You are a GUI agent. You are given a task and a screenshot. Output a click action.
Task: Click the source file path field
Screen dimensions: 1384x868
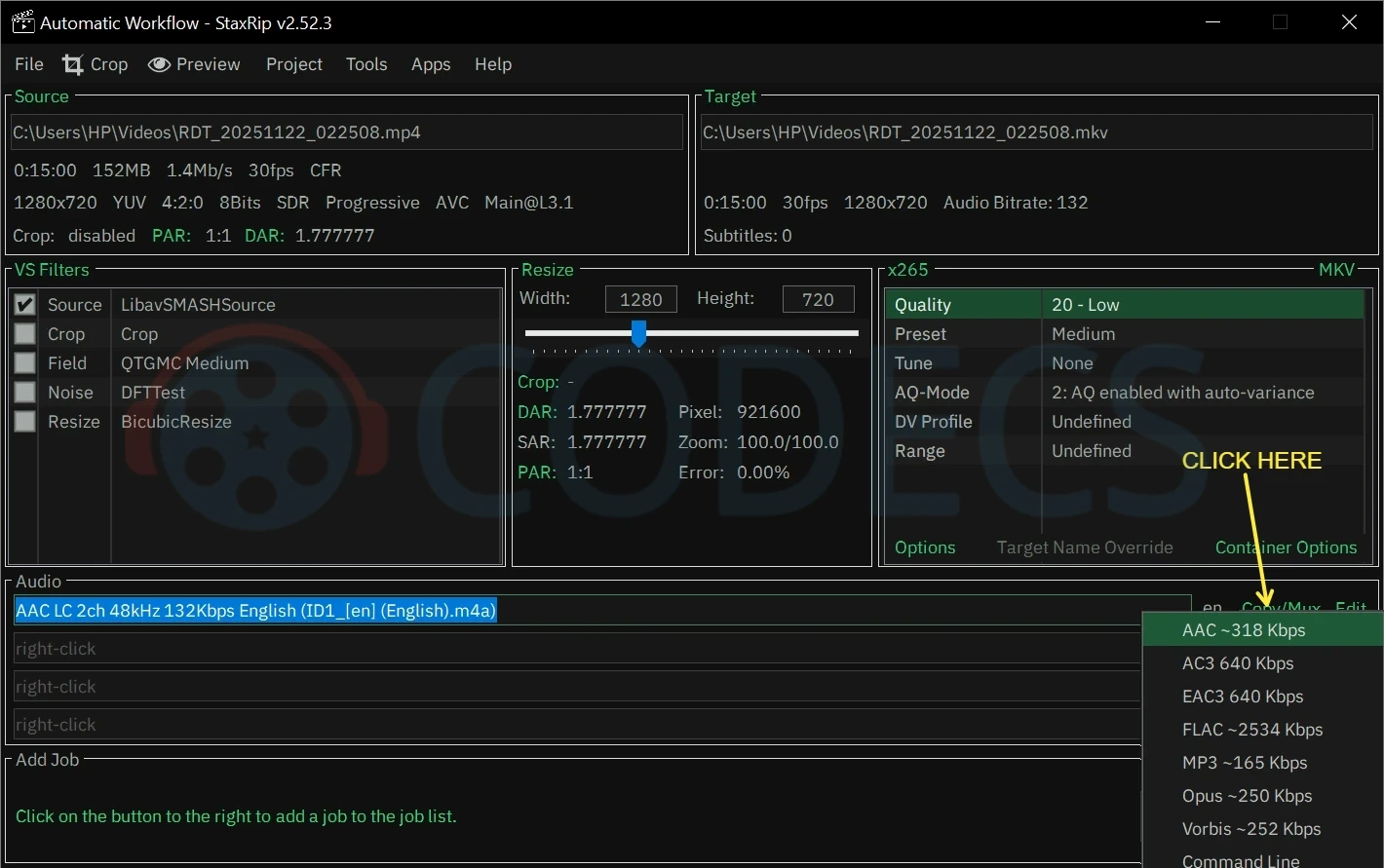click(x=347, y=132)
